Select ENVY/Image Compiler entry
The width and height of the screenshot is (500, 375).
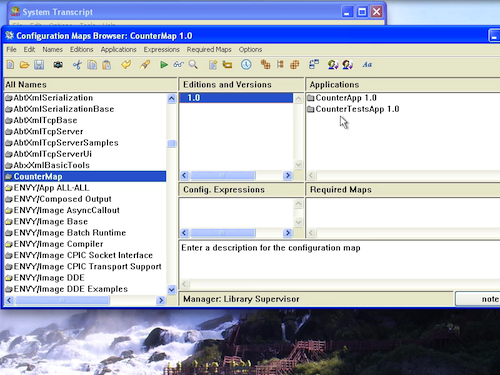click(85, 244)
